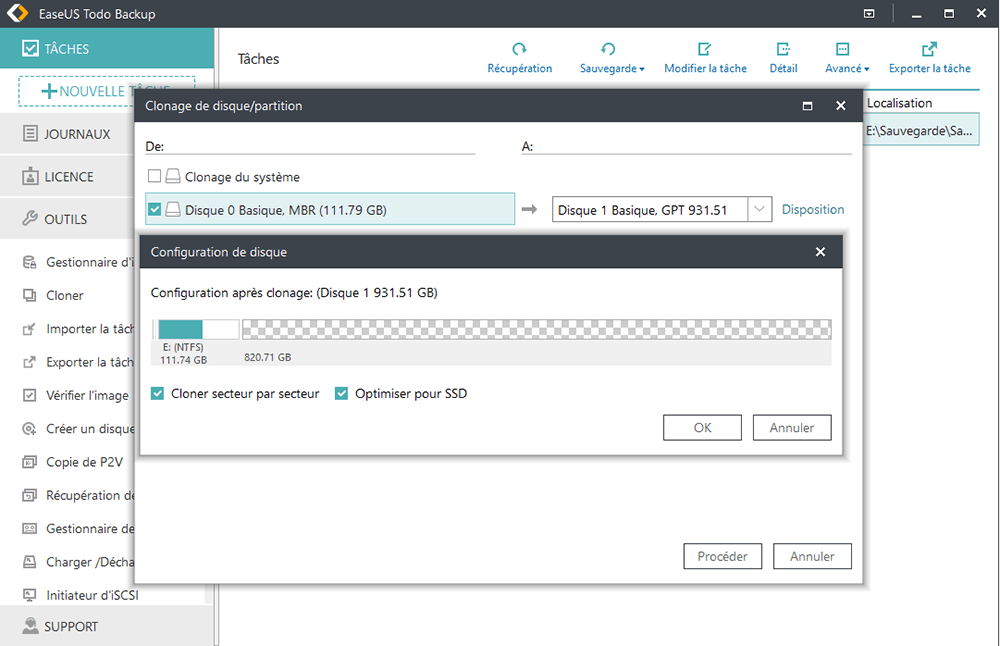
Task: Select the TÂCHES sidebar tab
Action: click(107, 48)
